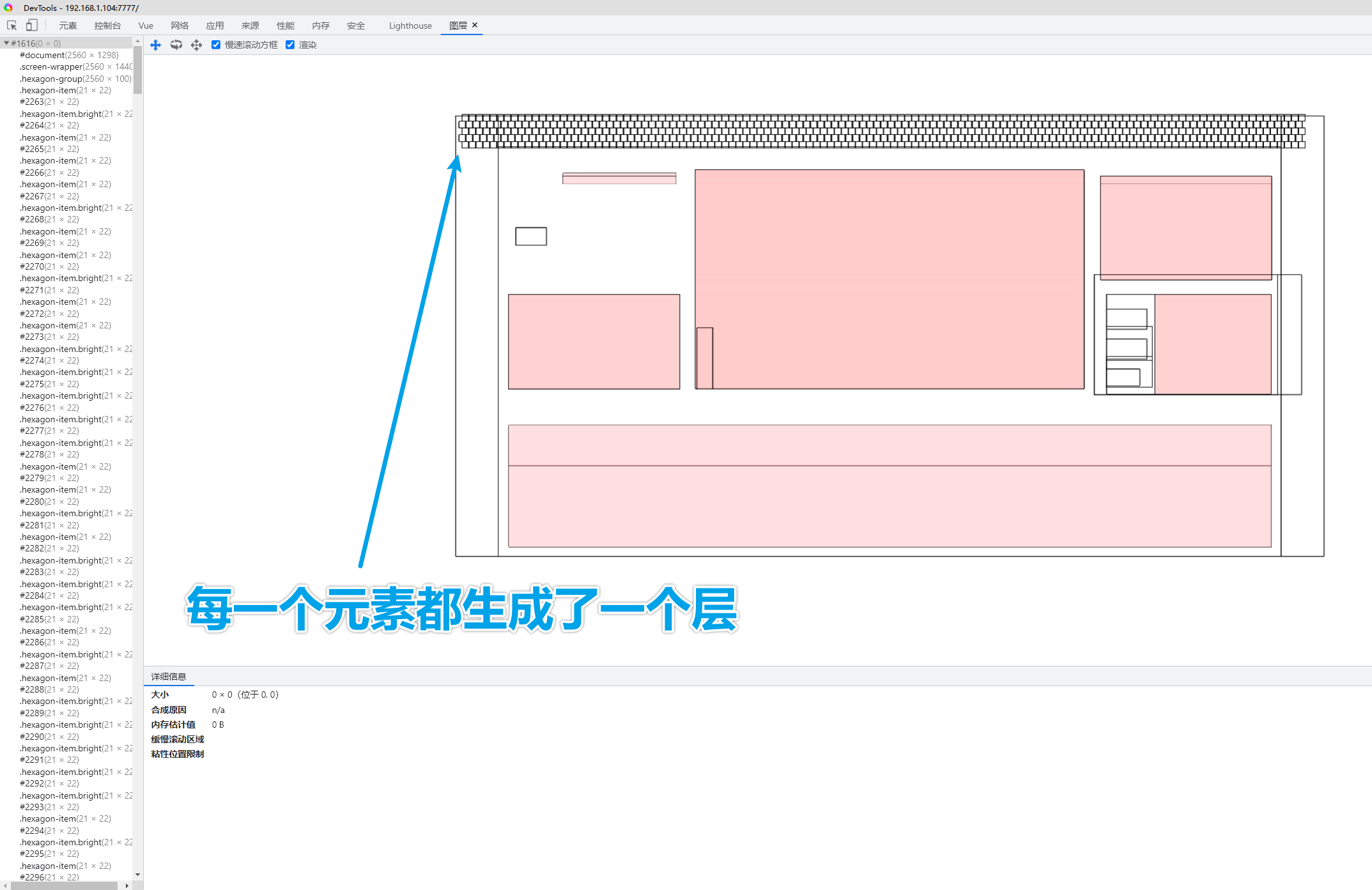This screenshot has width=1372, height=890.
Task: Click the inspect element picker icon
Action: tap(12, 26)
